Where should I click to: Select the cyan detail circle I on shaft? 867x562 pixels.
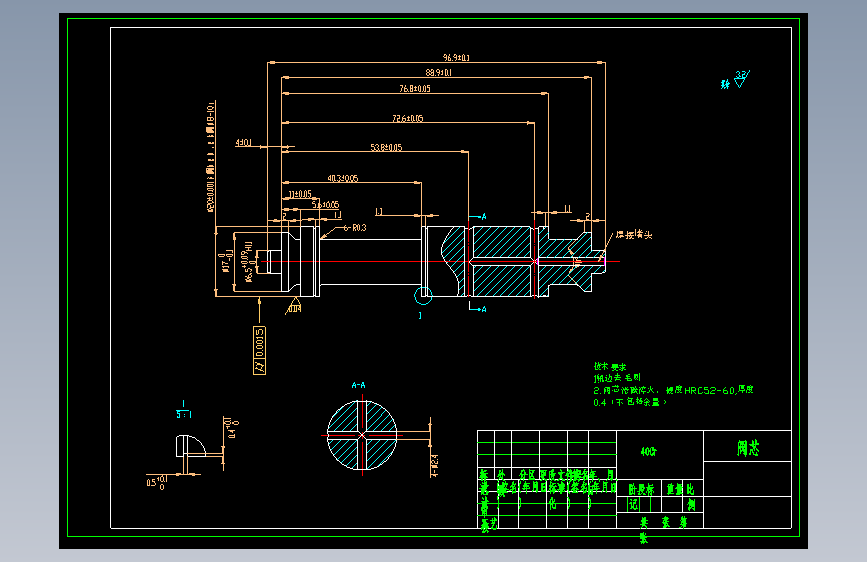click(423, 295)
